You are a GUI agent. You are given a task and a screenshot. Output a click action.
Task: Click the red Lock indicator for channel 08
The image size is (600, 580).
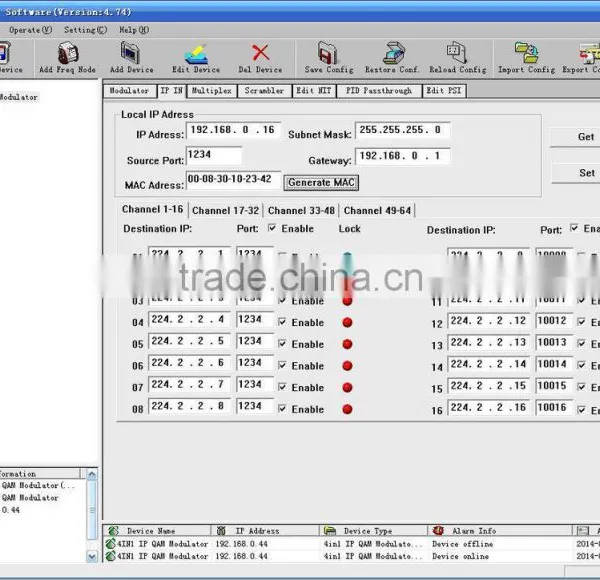[x=347, y=409]
